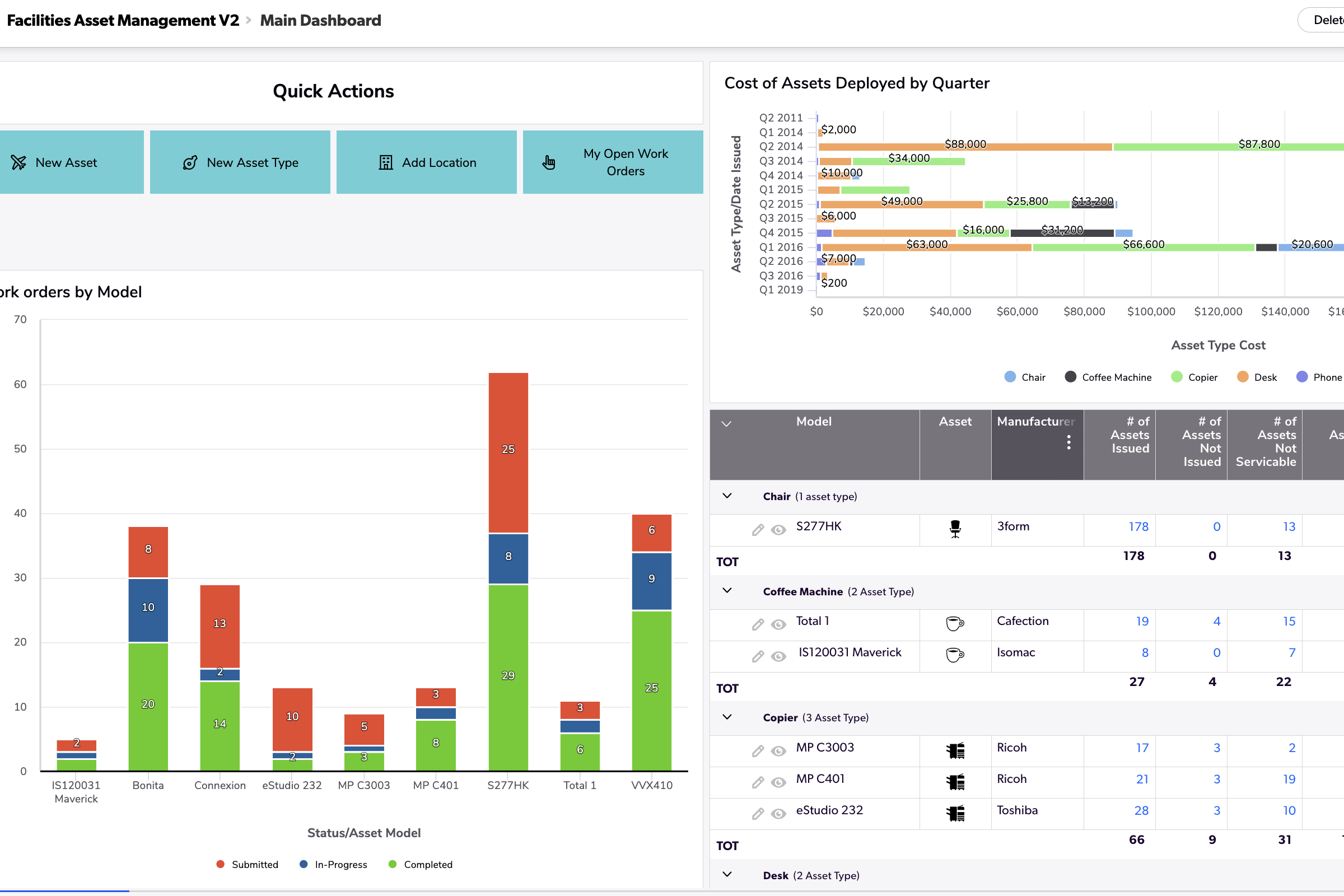Viewport: 1344px width, 896px height.
Task: Click the New Asset Type button
Action: 240,163
